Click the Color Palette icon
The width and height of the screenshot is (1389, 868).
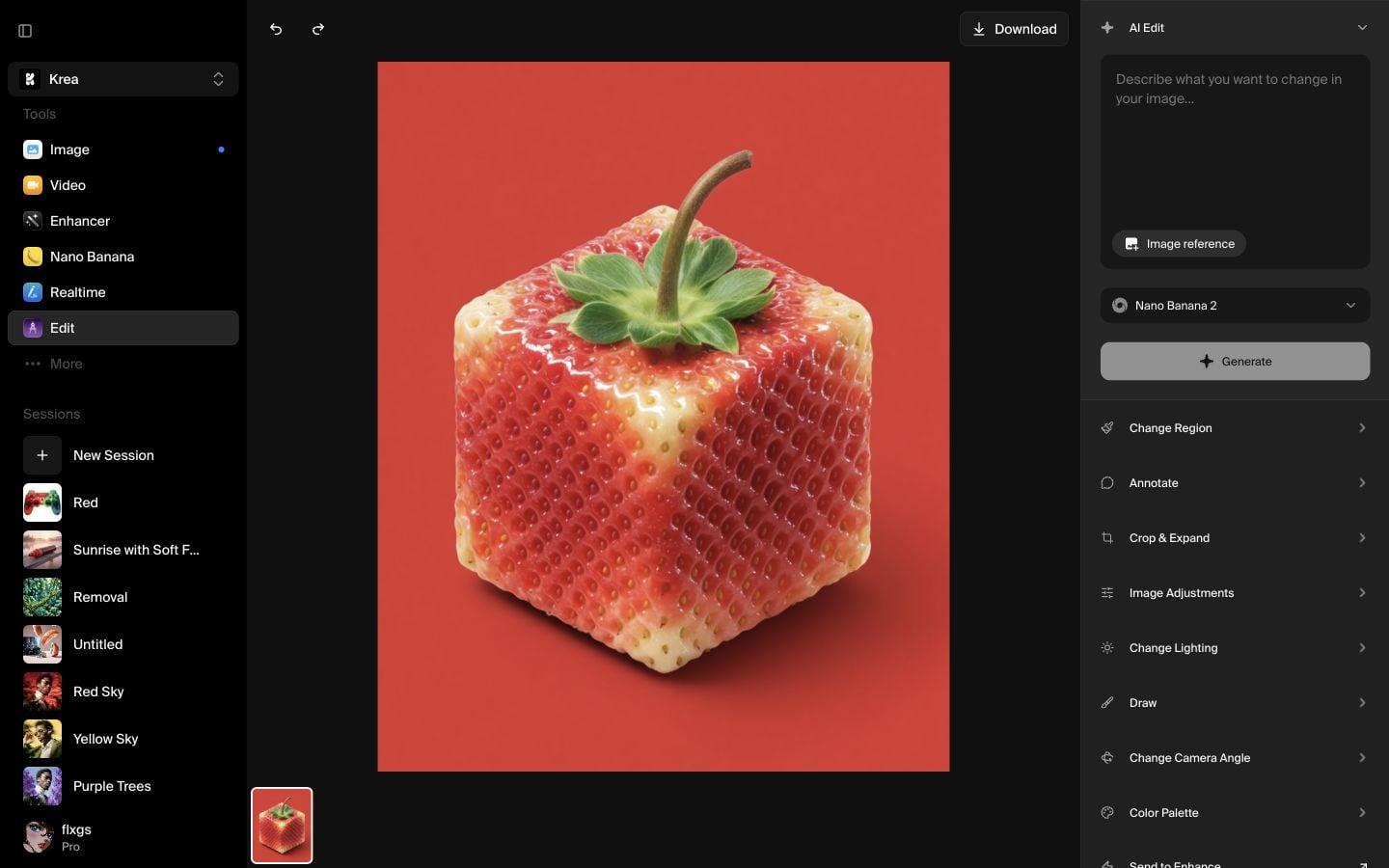coord(1107,813)
